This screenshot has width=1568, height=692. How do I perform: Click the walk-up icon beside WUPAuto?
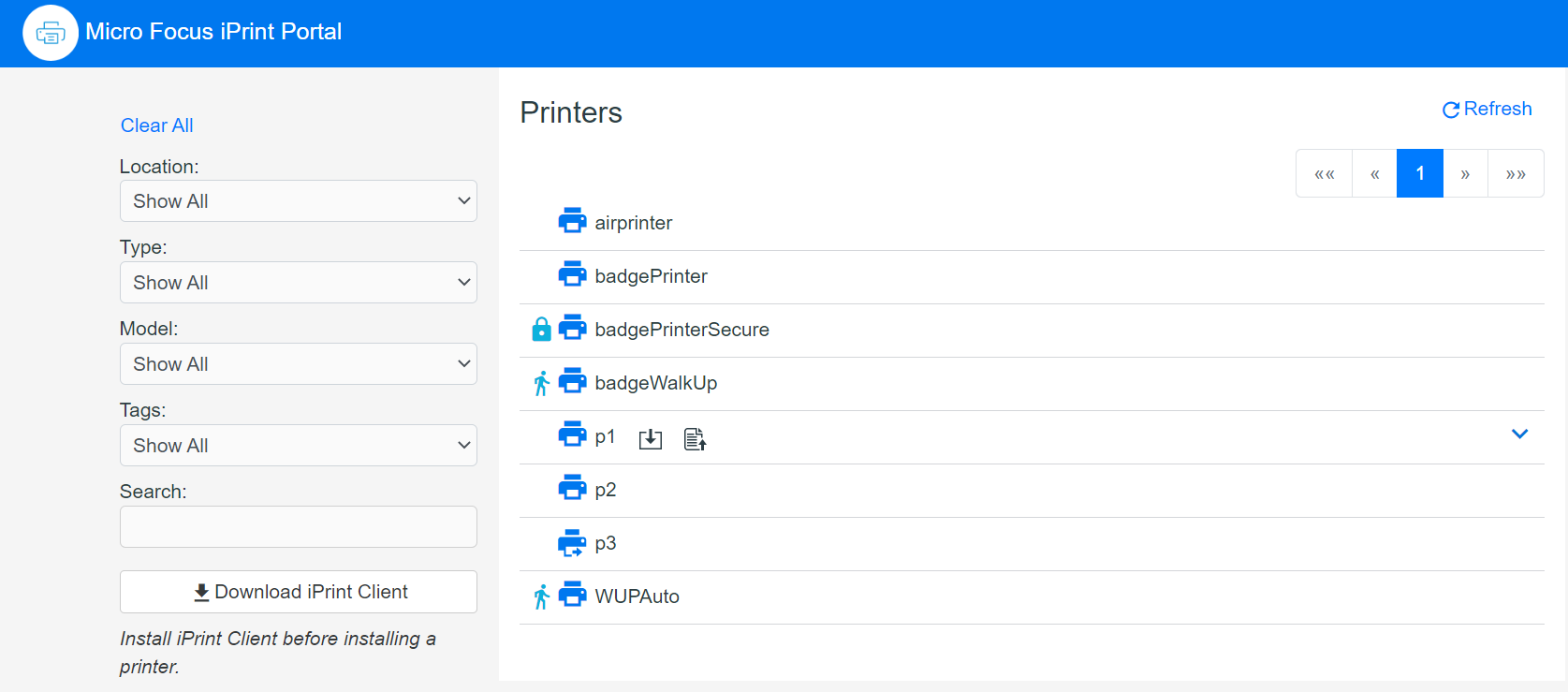click(541, 596)
